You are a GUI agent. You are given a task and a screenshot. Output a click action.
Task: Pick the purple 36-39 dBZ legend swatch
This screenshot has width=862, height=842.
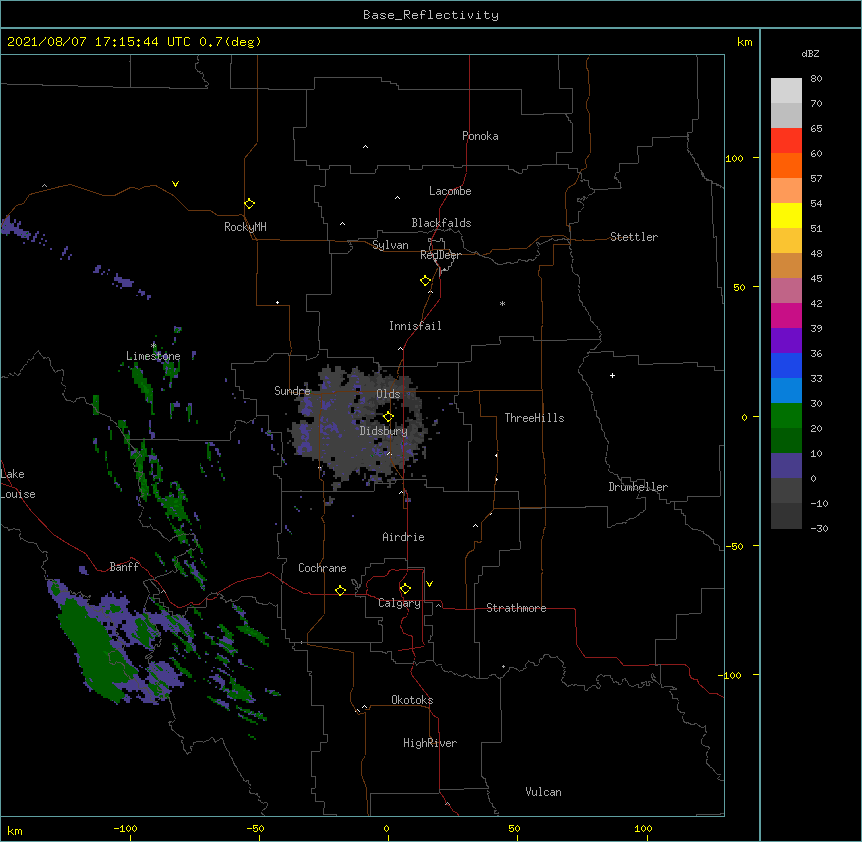tap(786, 341)
